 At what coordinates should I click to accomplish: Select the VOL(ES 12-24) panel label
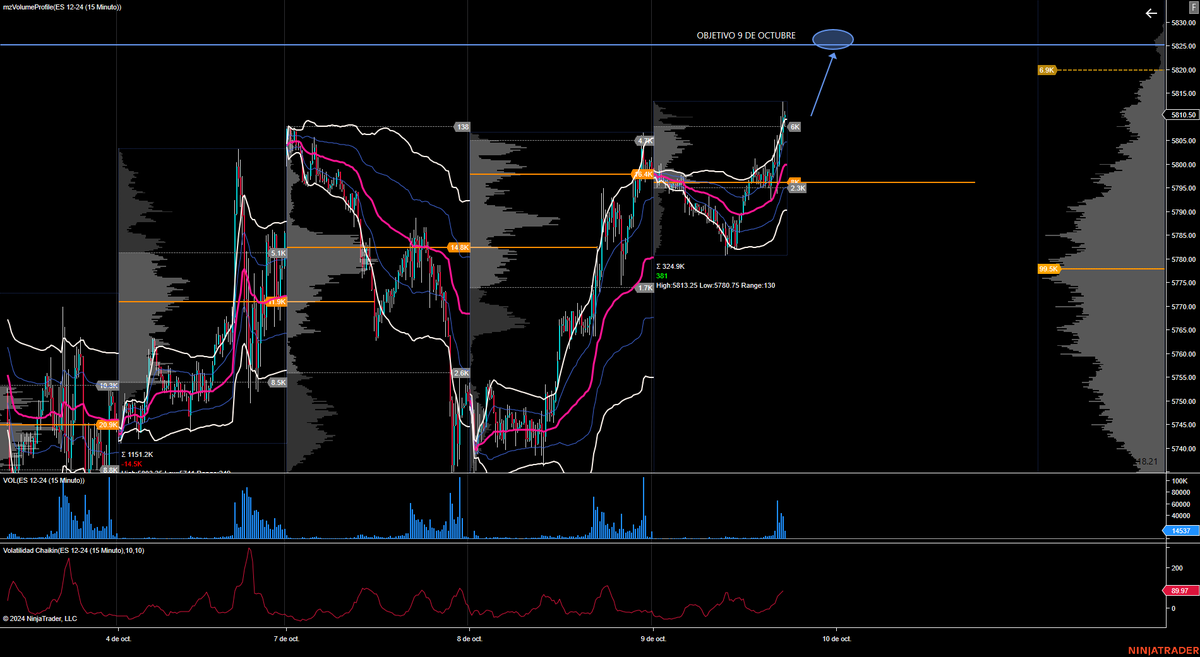pos(44,481)
